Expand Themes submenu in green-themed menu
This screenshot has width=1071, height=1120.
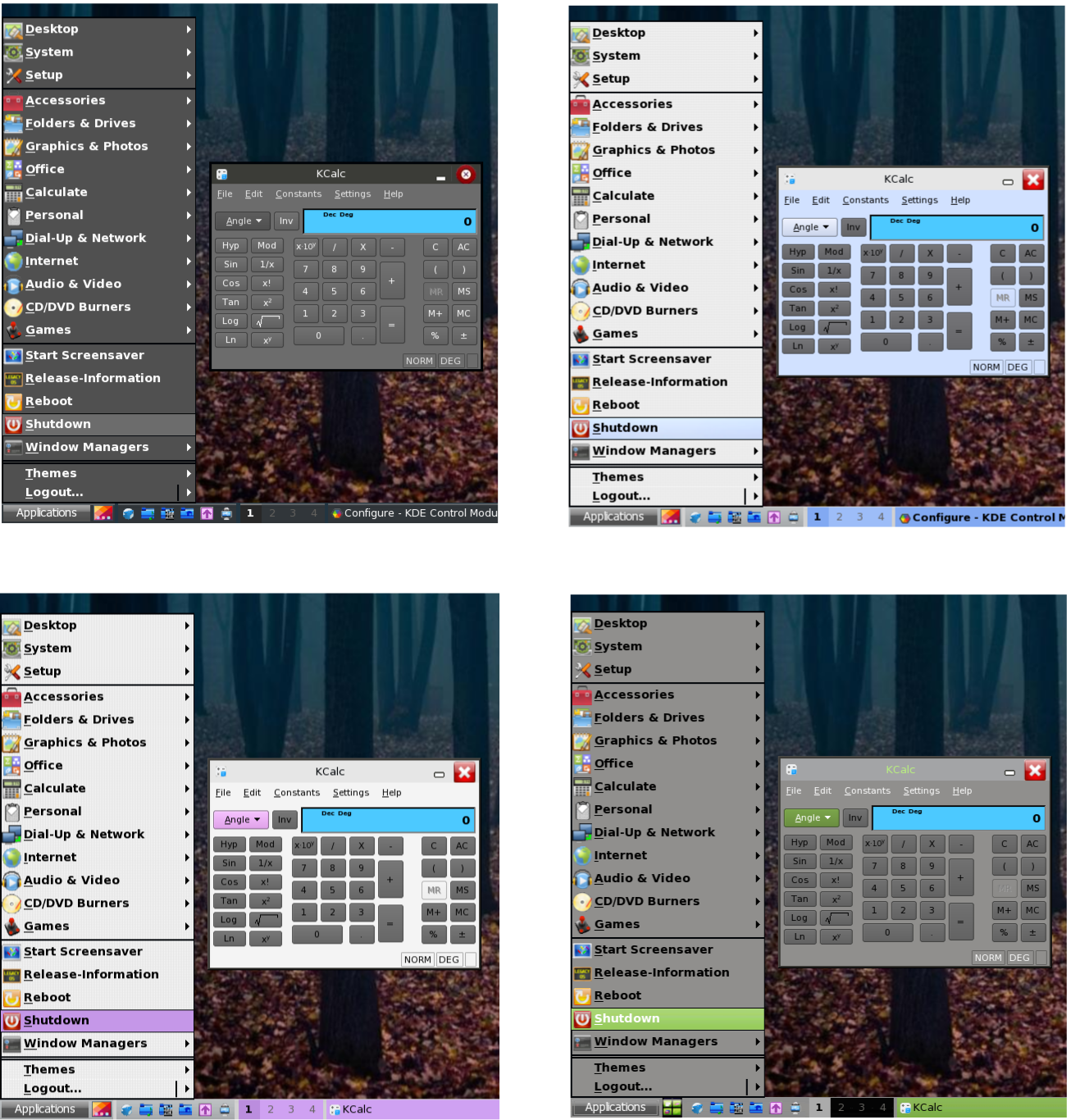[x=668, y=1068]
